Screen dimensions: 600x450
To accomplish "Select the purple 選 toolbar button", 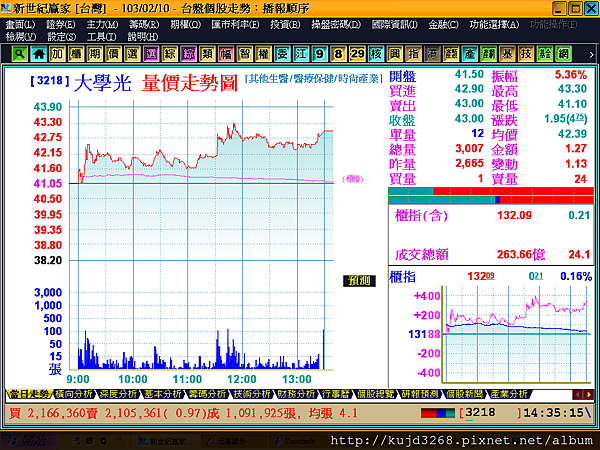I will (x=151, y=54).
